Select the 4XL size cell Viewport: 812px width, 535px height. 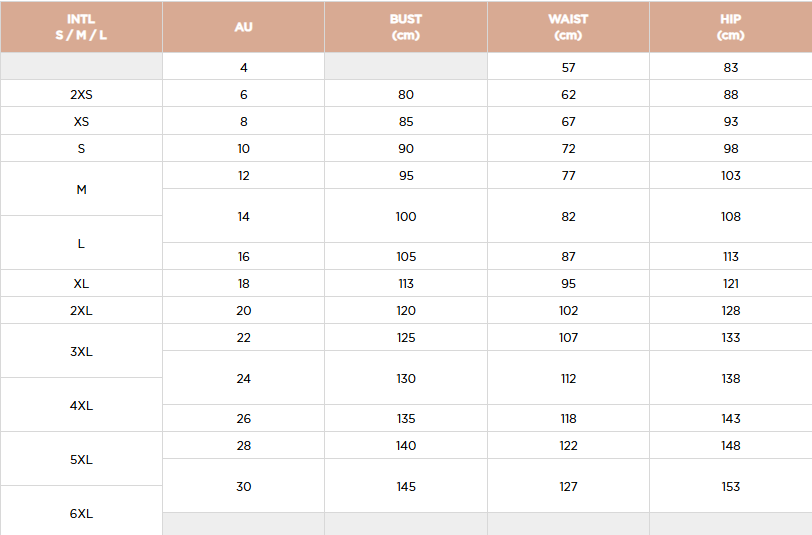point(81,405)
